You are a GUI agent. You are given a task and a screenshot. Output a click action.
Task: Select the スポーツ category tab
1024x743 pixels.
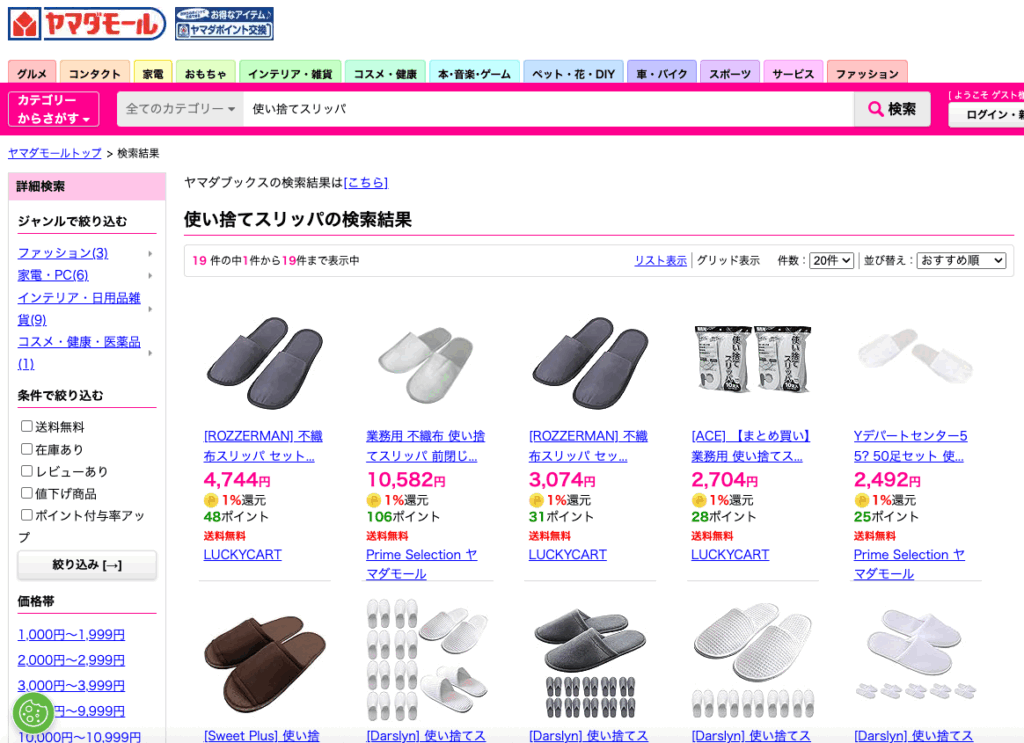(x=730, y=72)
